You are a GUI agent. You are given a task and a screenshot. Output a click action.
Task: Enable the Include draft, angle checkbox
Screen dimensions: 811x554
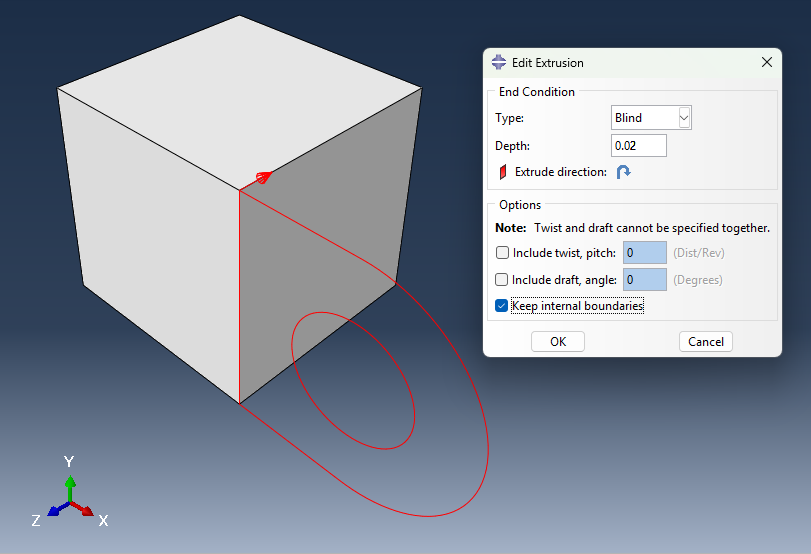click(502, 280)
